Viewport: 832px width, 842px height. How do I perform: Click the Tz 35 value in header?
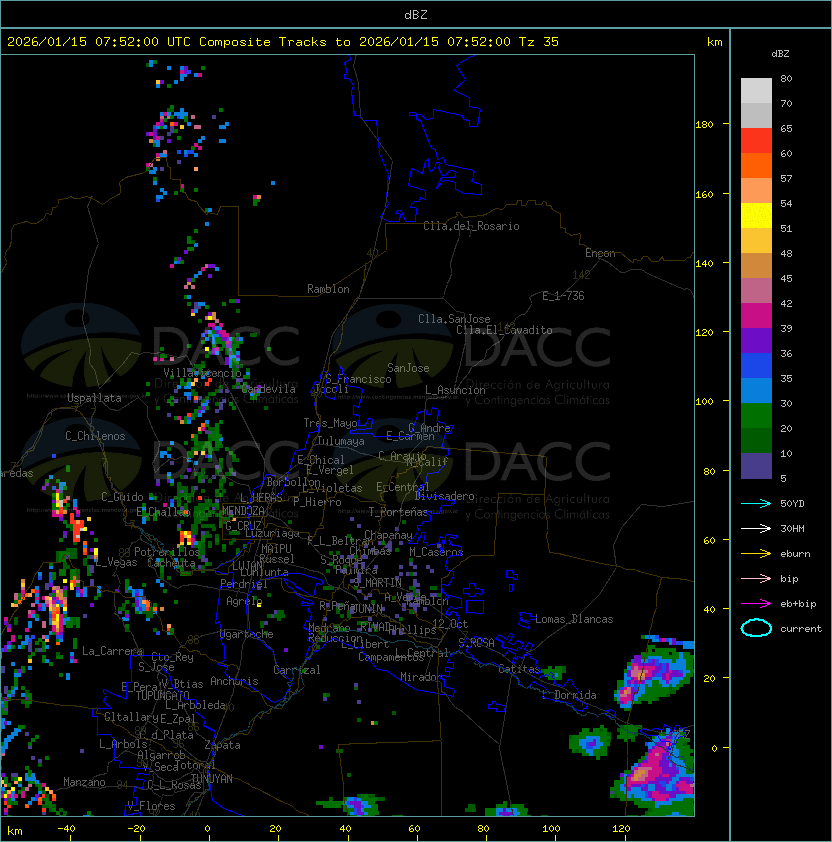(x=539, y=42)
